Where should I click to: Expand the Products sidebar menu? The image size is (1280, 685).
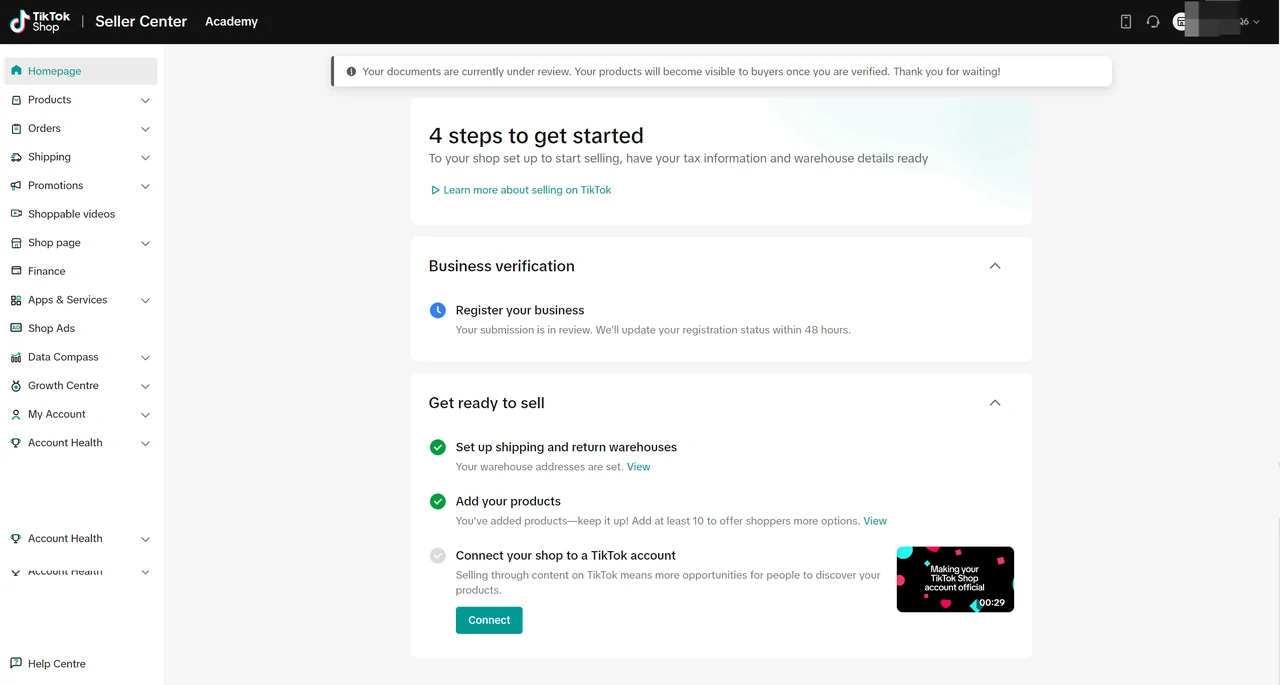pos(145,100)
